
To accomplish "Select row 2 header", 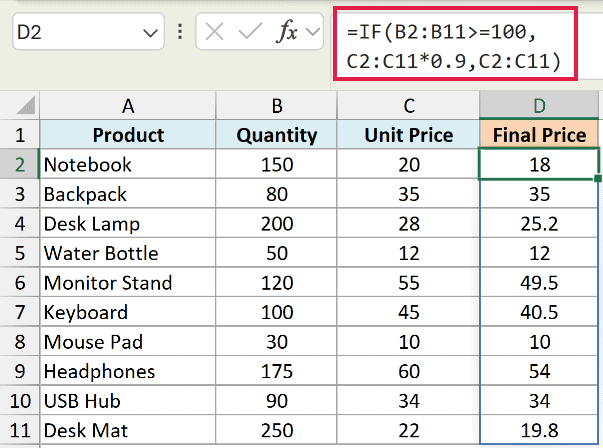I will coord(20,164).
